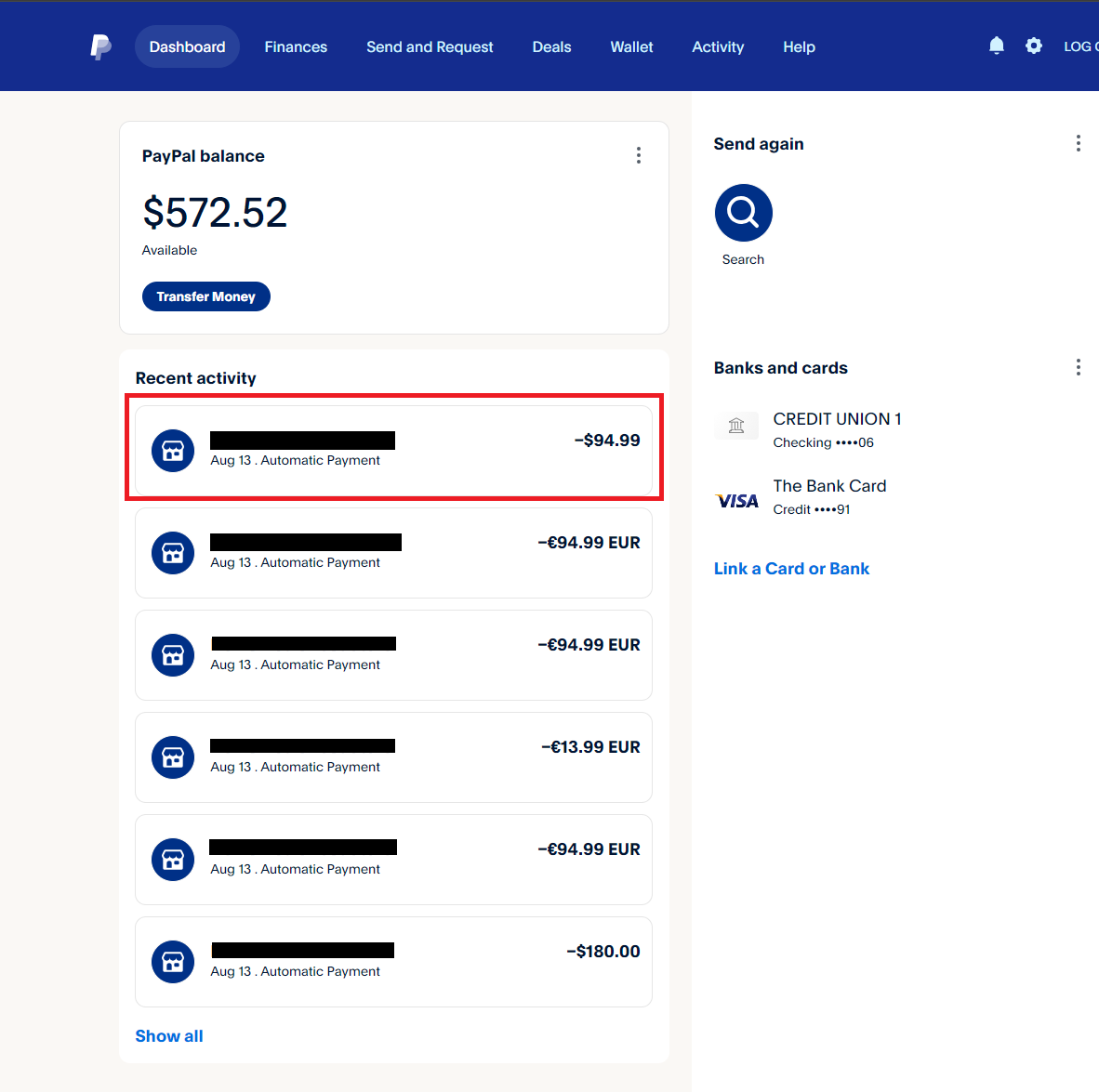Click the $572.52 balance amount
This screenshot has width=1099, height=1092.
tap(215, 212)
